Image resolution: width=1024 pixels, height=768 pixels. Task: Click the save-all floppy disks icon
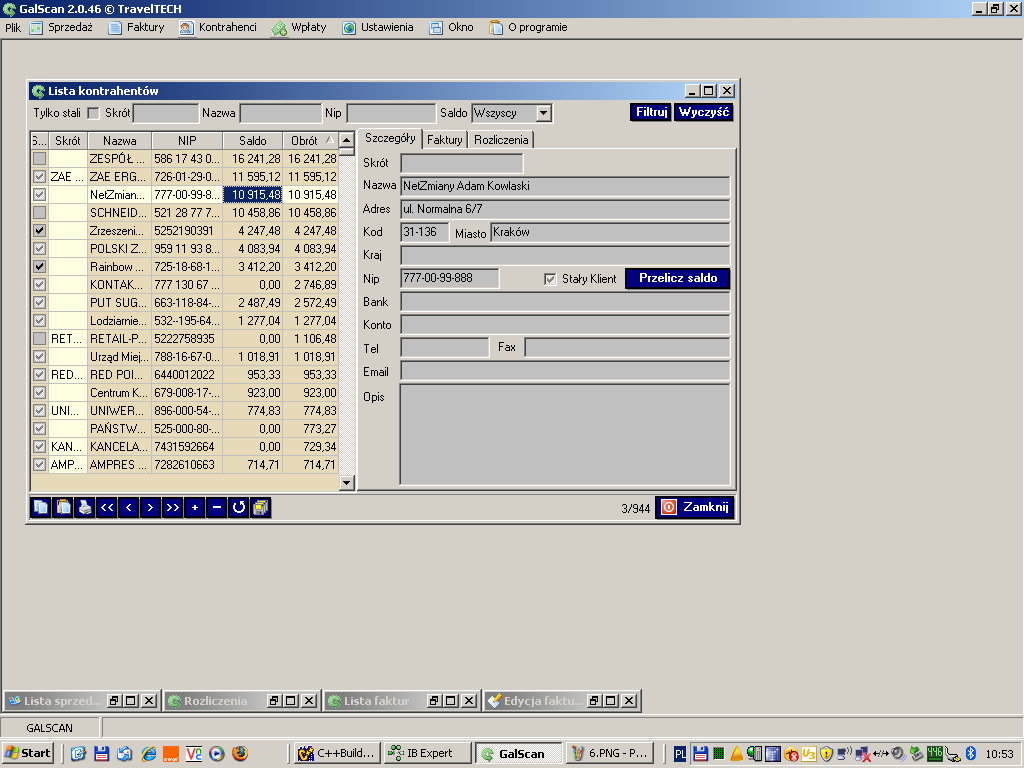coord(261,507)
